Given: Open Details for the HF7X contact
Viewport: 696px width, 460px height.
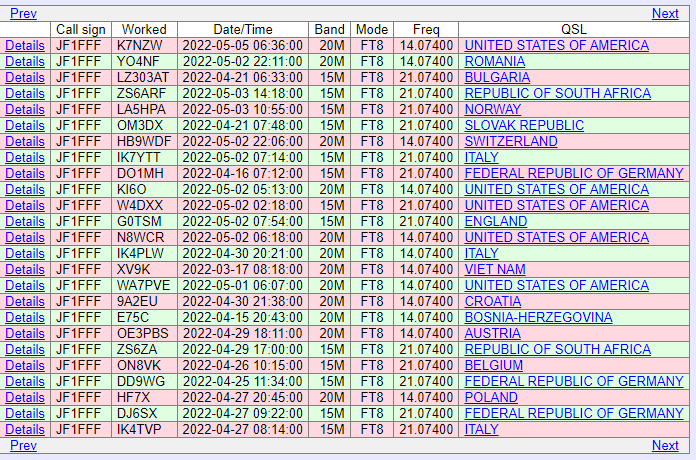Looking at the screenshot, I should [x=25, y=397].
